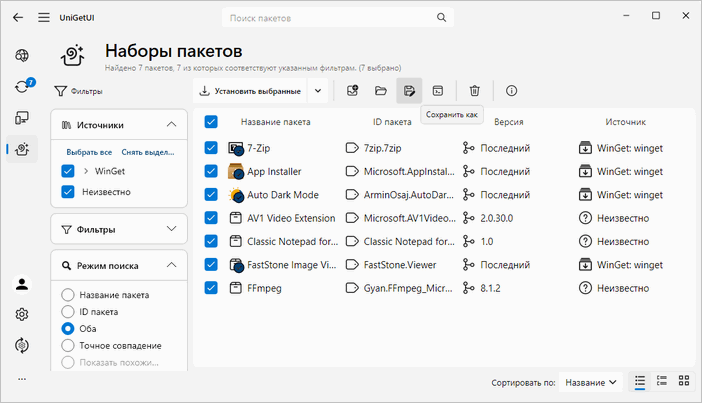This screenshot has height=403, width=702.
Task: Sort by ID пакета column header
Action: (392, 122)
